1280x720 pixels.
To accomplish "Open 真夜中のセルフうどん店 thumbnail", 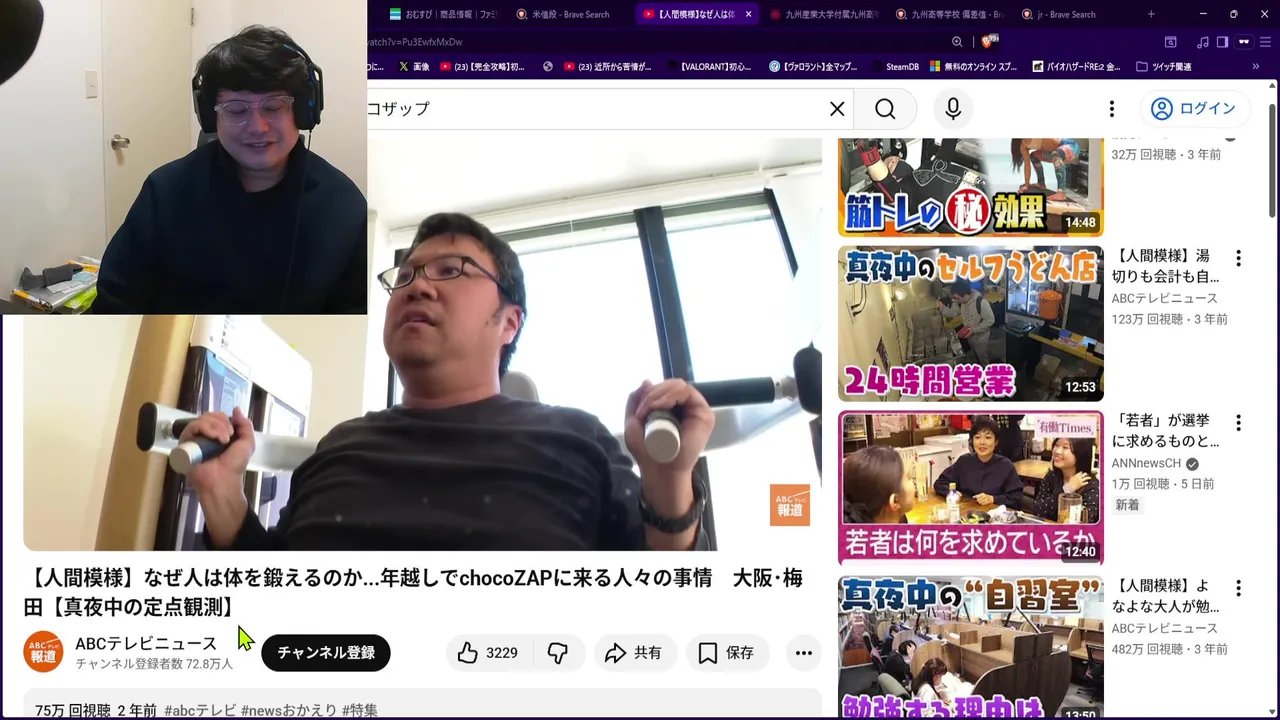I will click(971, 324).
